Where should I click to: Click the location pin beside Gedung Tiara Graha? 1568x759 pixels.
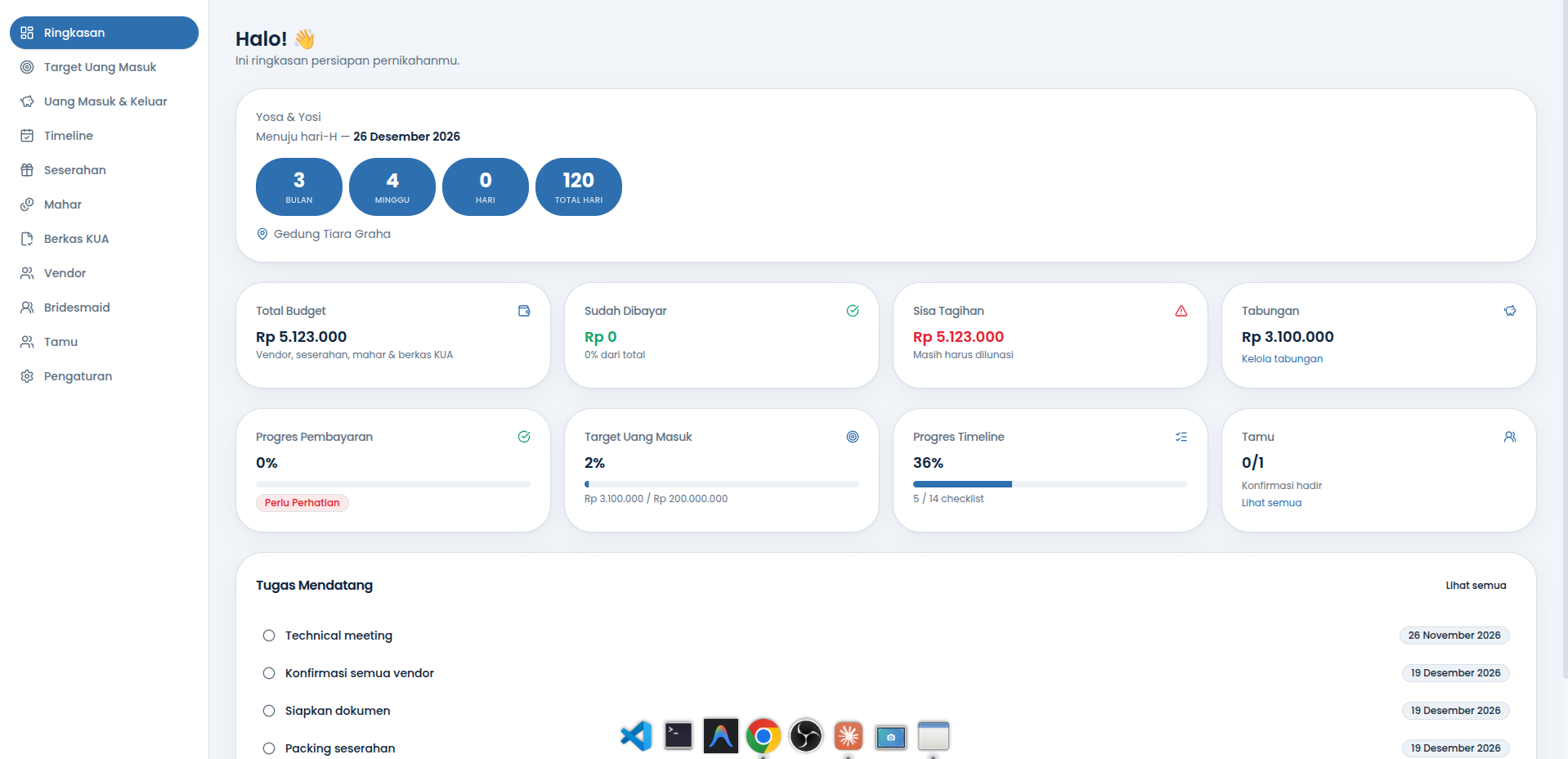tap(262, 234)
